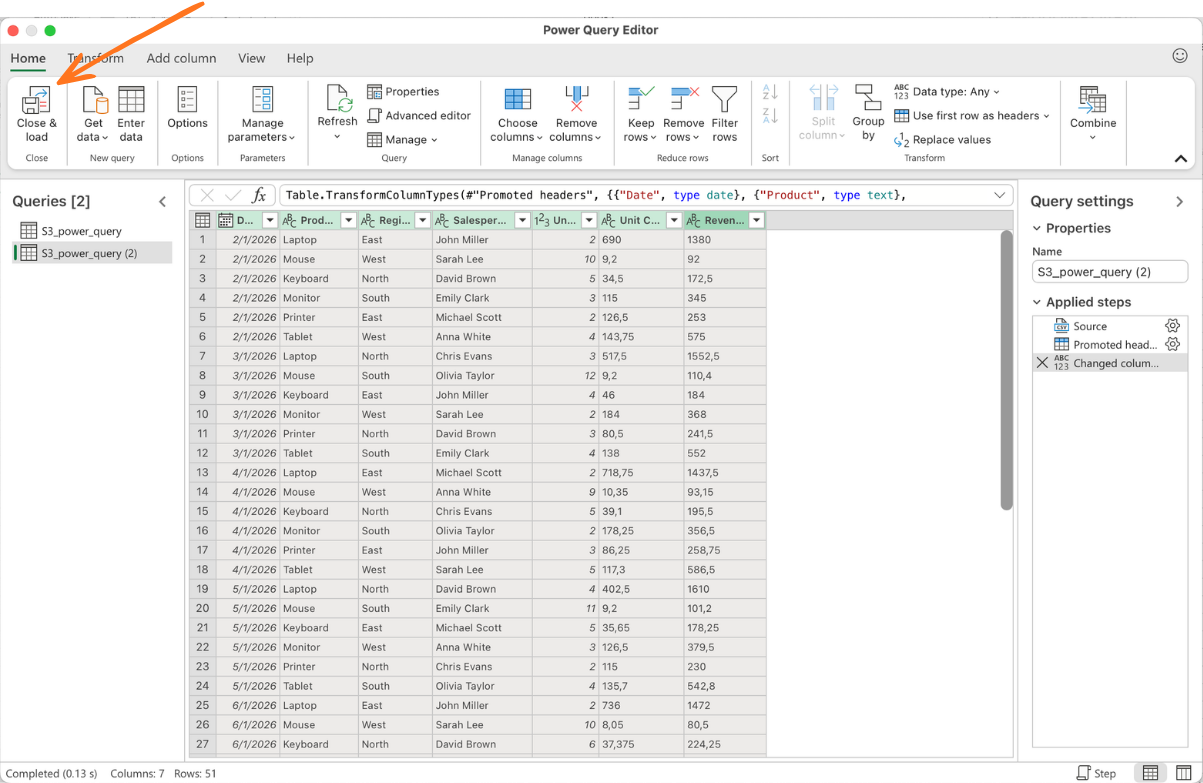The height and width of the screenshot is (783, 1203).
Task: Click the Combine icon
Action: coord(1092,100)
